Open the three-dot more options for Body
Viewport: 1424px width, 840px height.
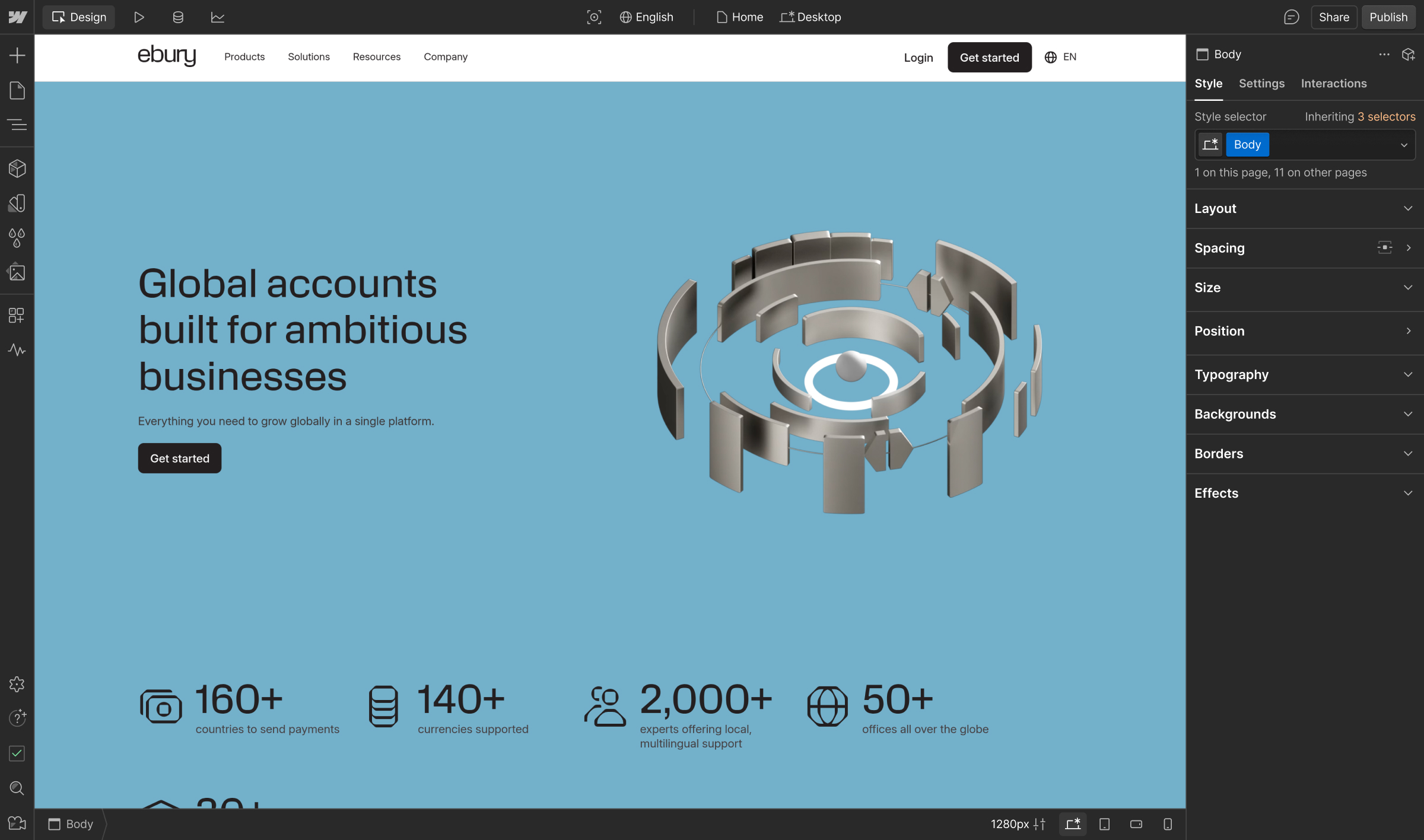coord(1384,55)
